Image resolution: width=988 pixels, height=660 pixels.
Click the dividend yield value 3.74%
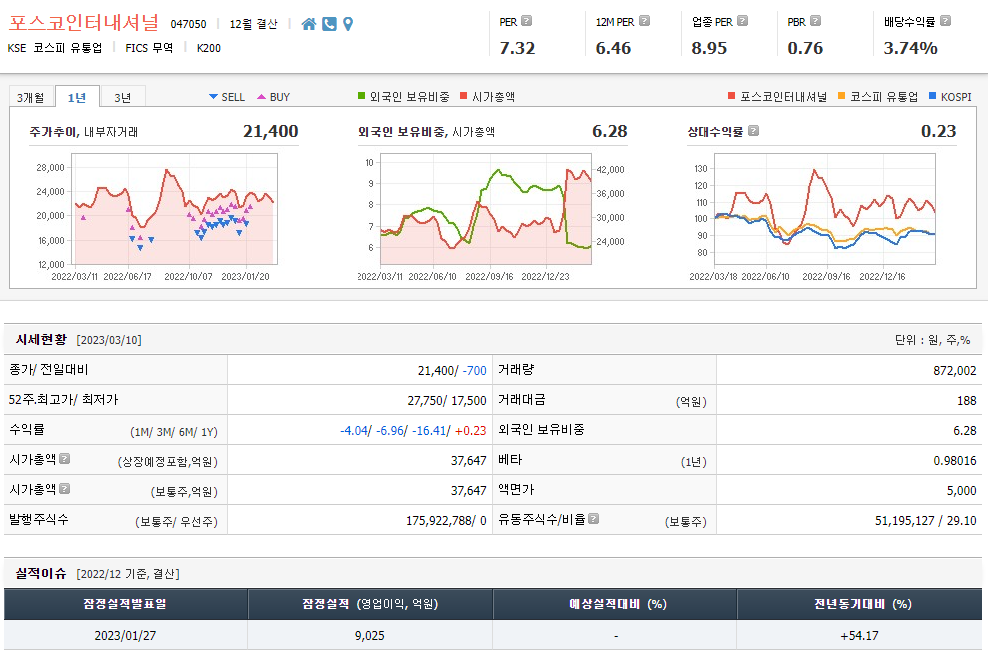910,48
